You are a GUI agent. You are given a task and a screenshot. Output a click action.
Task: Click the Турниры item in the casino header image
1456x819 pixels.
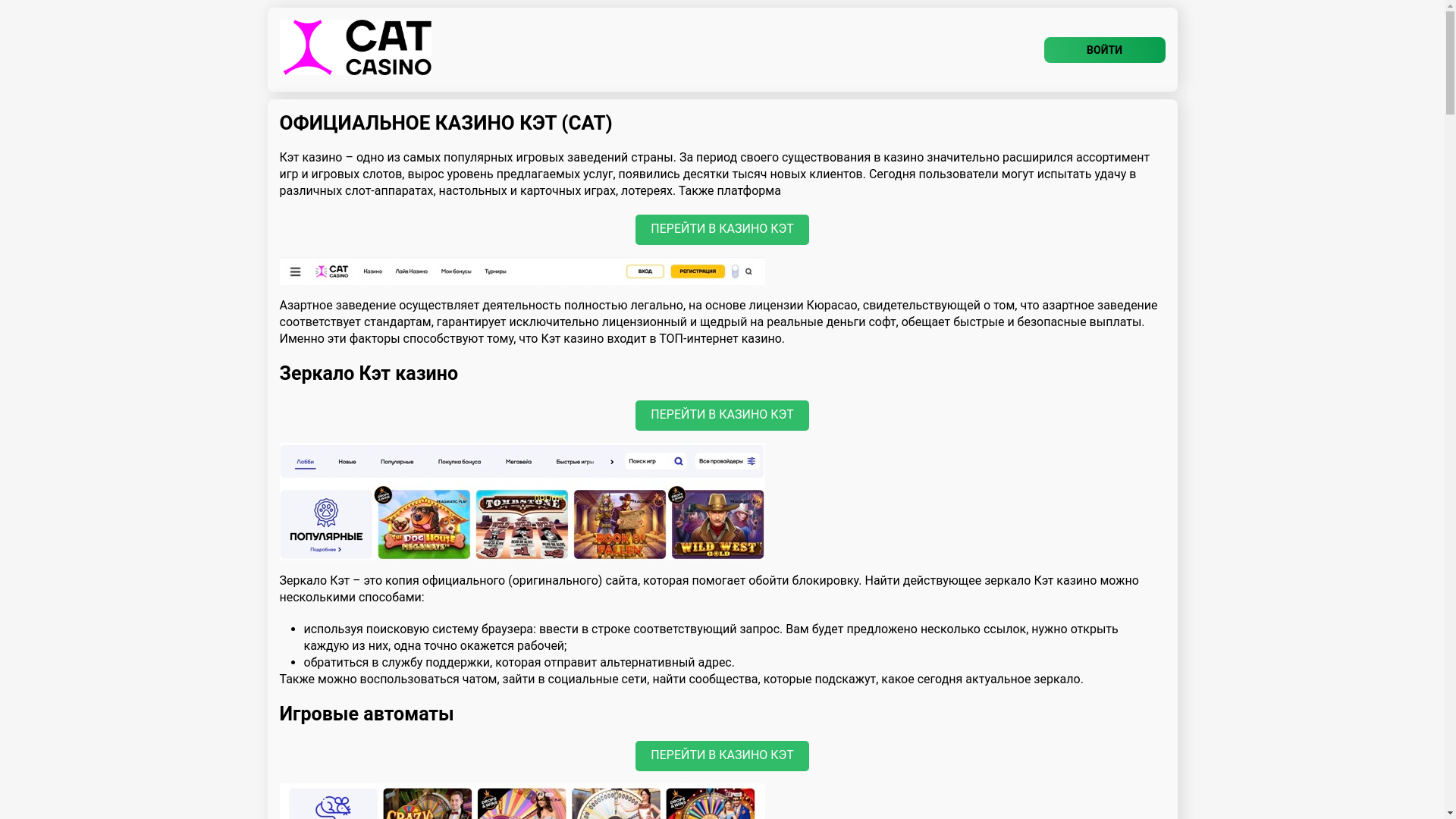point(495,271)
